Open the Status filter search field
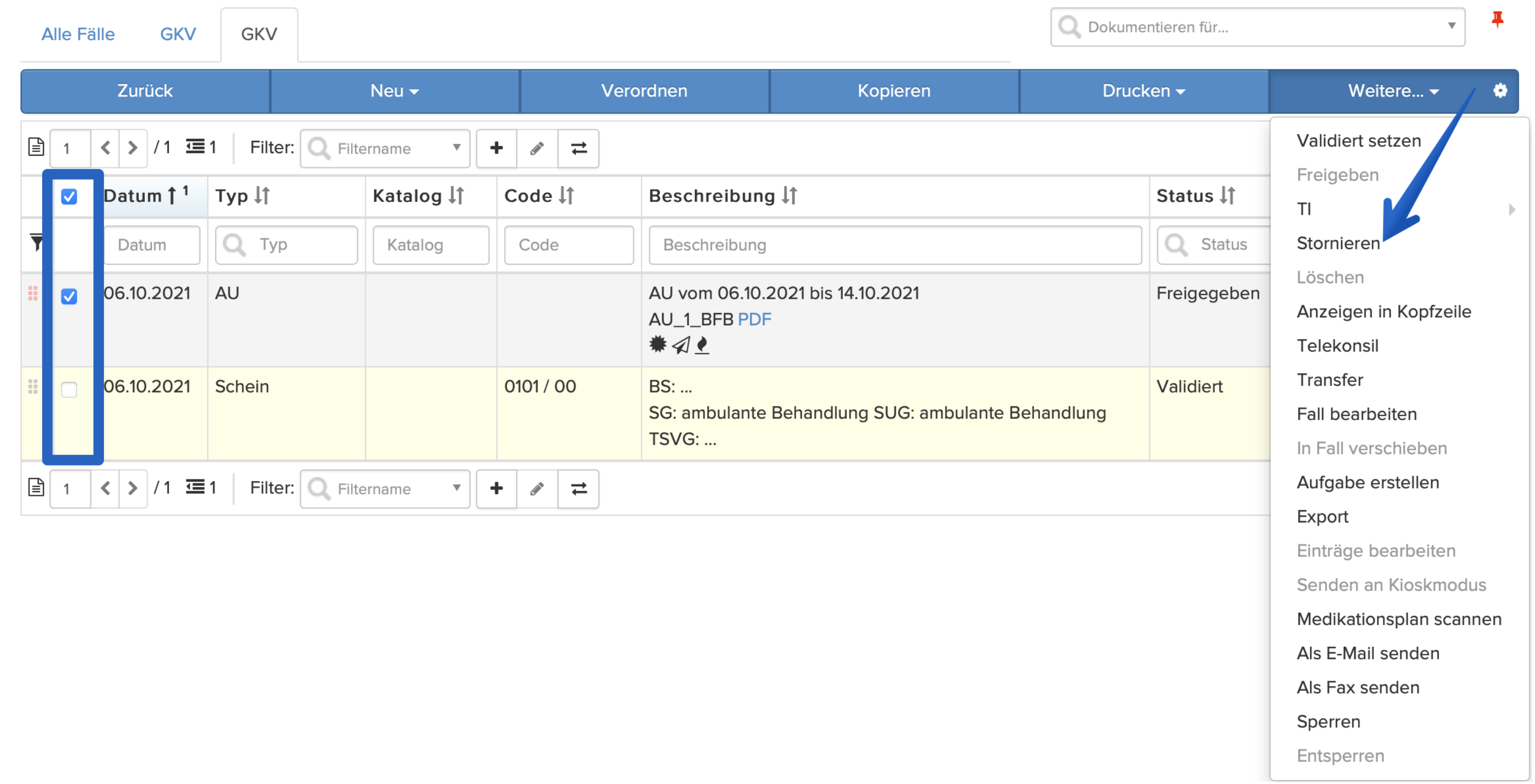The width and height of the screenshot is (1535, 784). [x=1213, y=245]
